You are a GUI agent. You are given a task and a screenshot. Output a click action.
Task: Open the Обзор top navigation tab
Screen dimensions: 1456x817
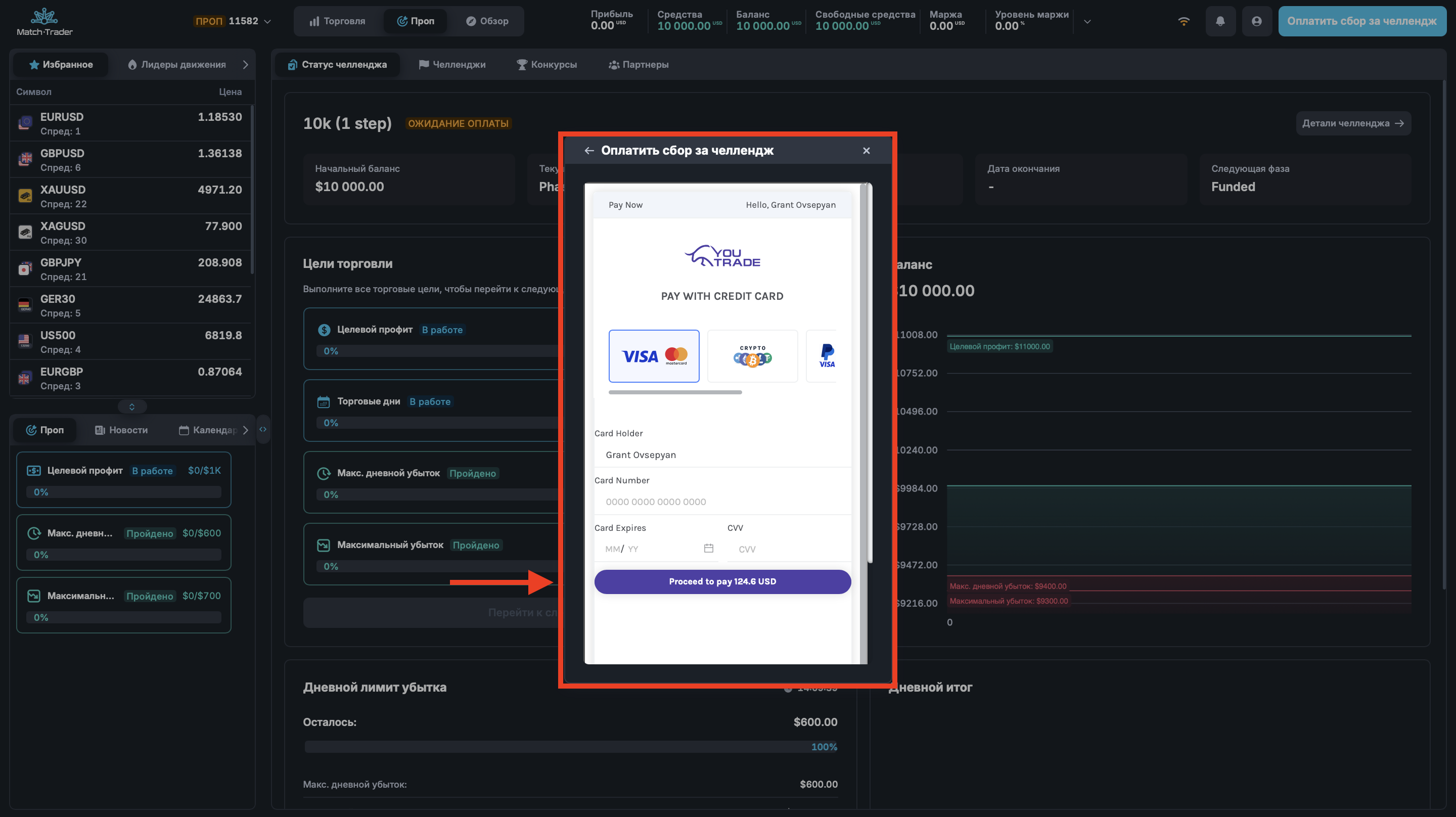coord(487,21)
